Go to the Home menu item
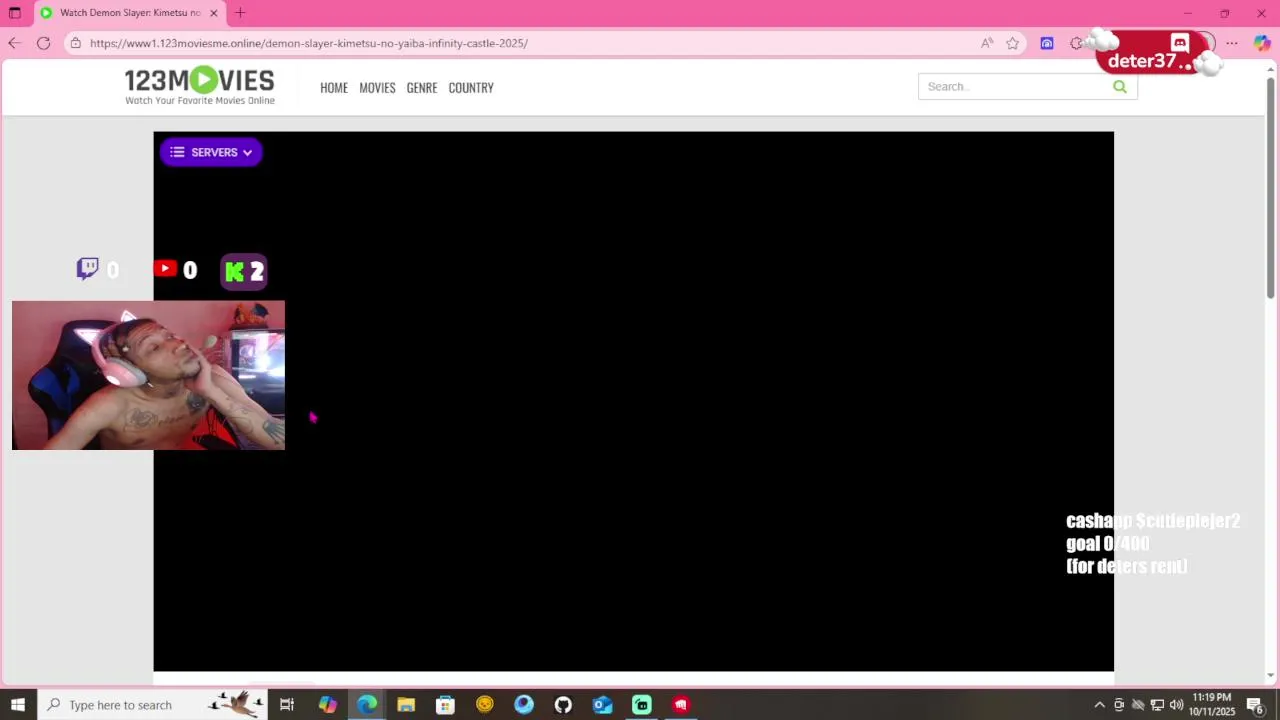 (x=334, y=87)
